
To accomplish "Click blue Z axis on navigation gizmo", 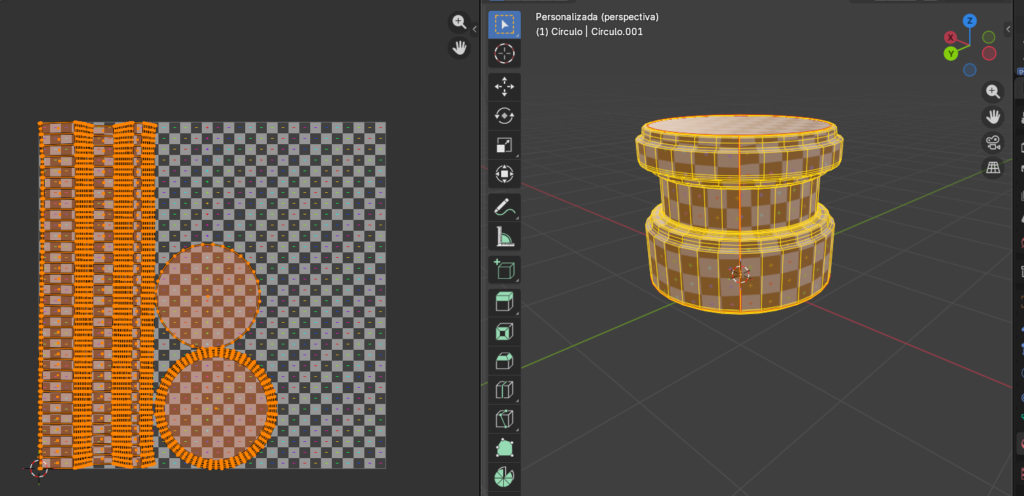I will 970,21.
